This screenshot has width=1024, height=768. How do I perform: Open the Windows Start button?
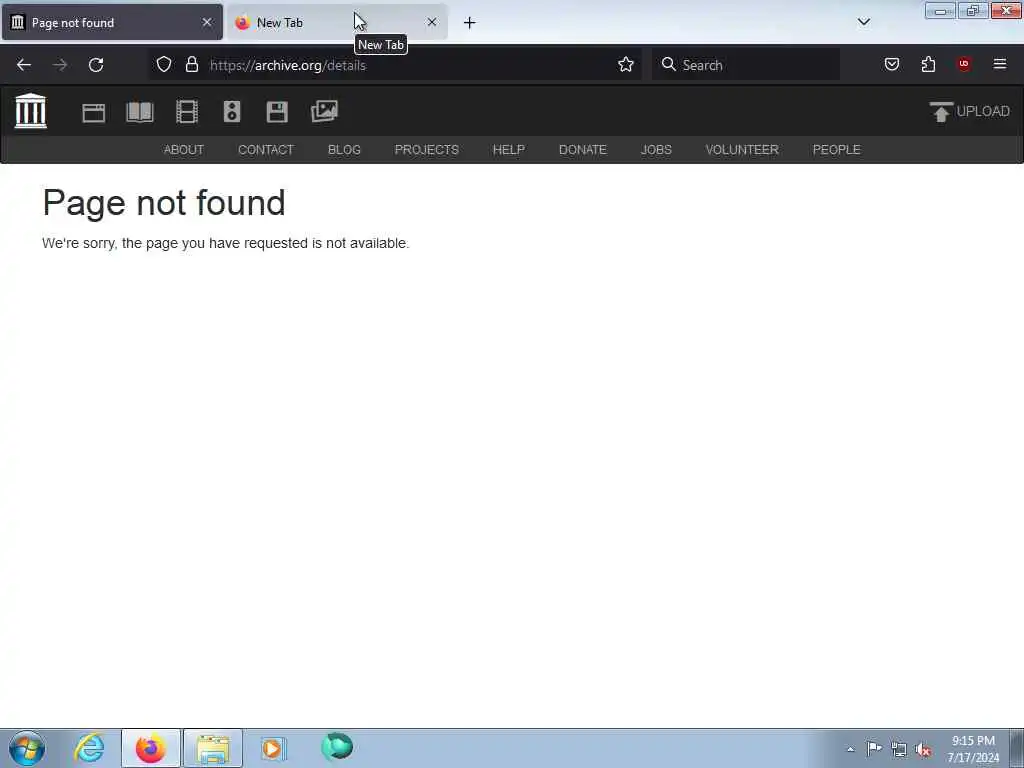click(x=27, y=748)
